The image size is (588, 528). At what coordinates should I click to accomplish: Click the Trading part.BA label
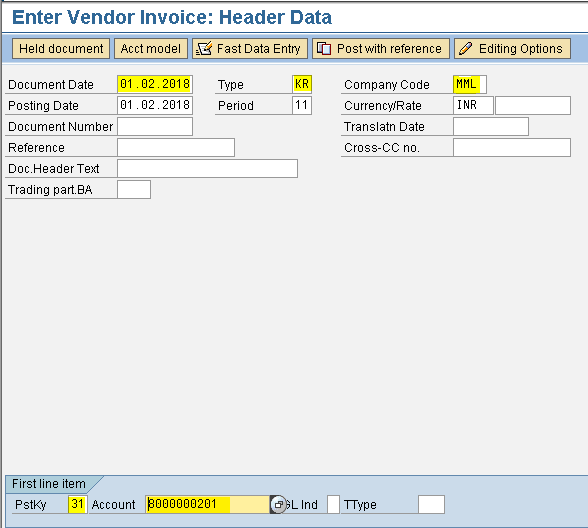tap(50, 190)
